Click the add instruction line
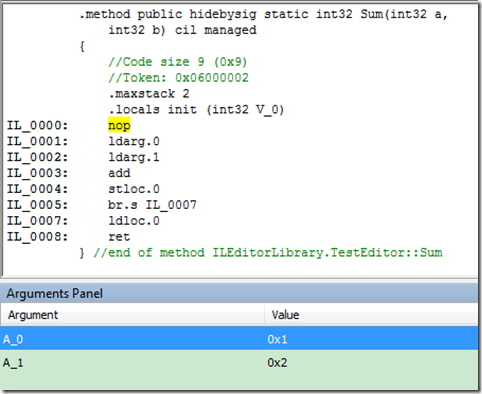 [x=119, y=173]
